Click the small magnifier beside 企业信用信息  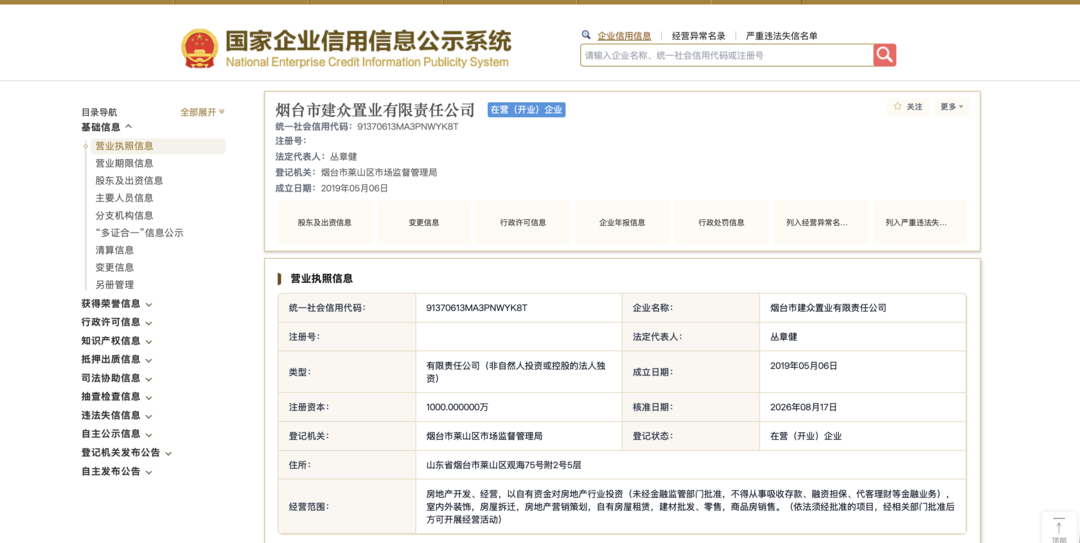point(586,34)
